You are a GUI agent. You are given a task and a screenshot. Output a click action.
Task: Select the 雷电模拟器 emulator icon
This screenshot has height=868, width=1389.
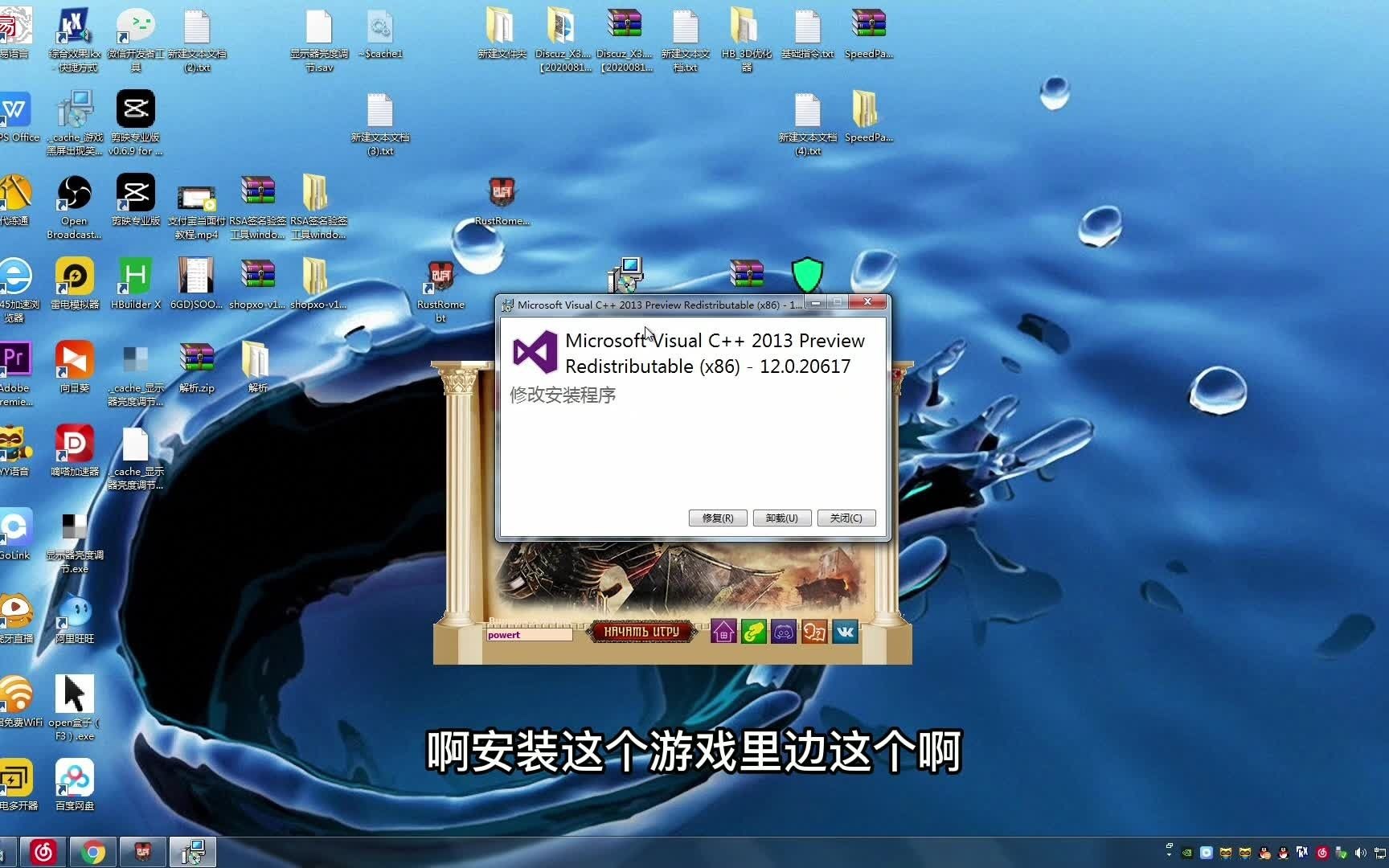point(75,284)
